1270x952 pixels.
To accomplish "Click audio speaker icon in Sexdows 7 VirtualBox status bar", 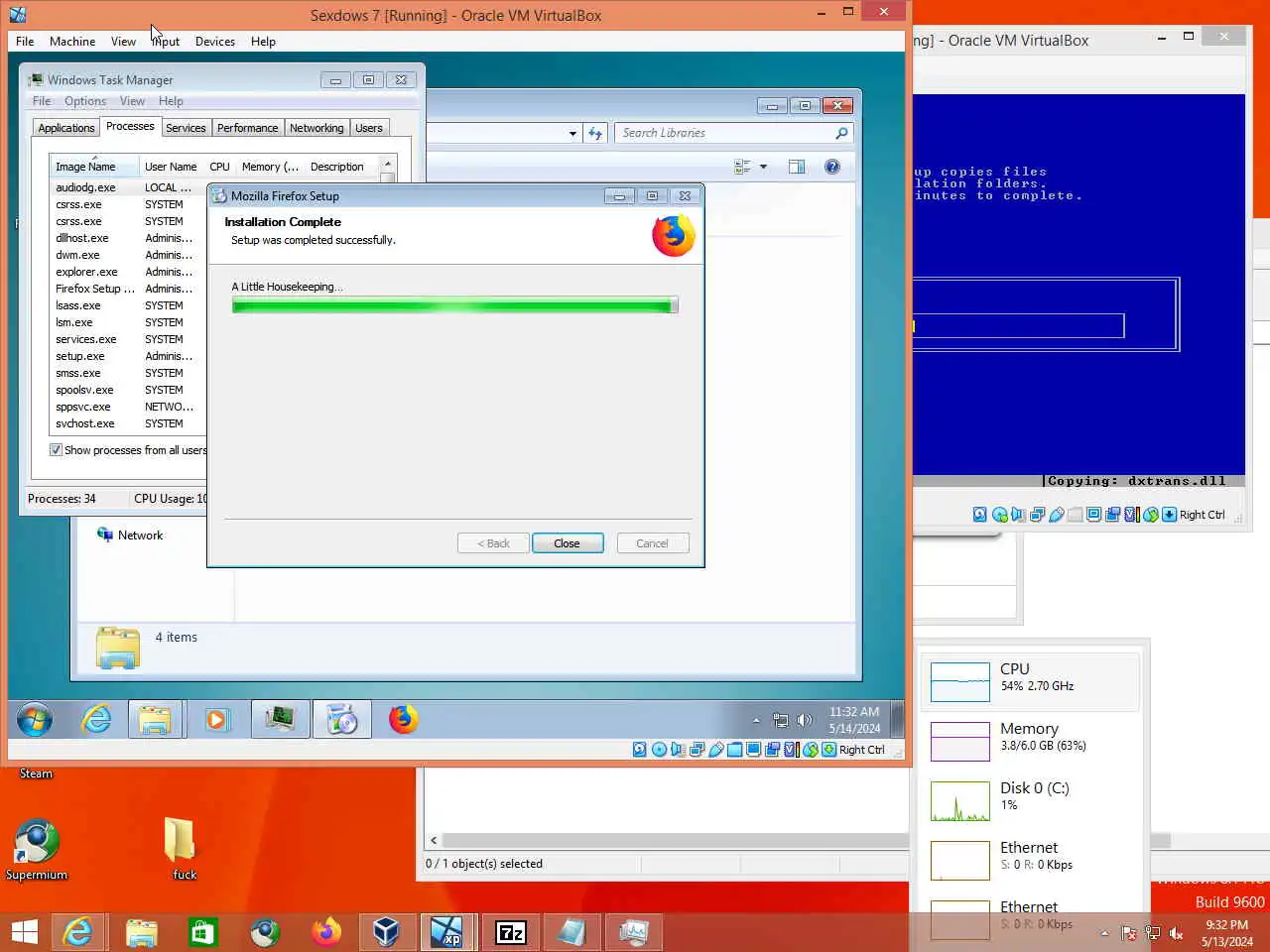I will [678, 750].
